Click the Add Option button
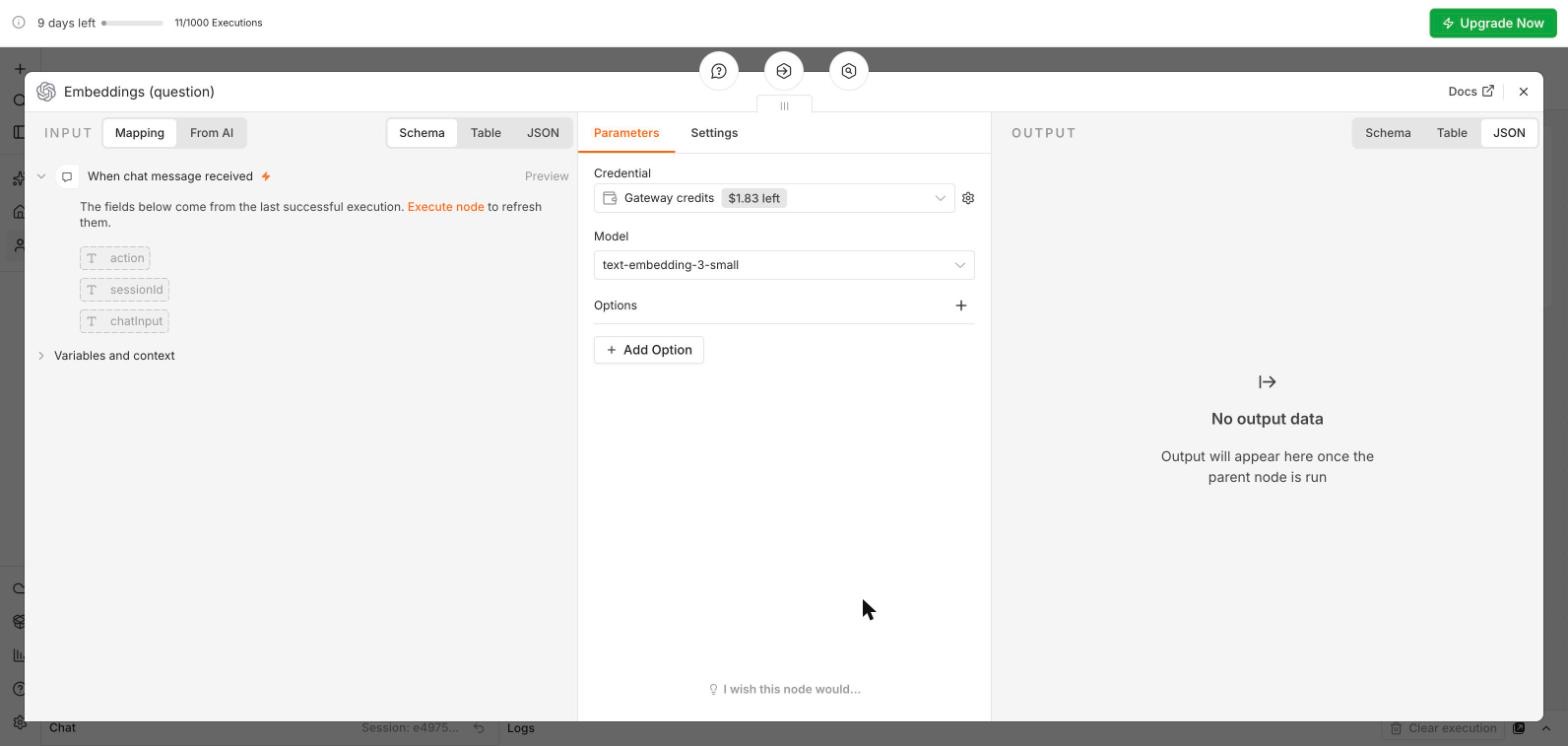The height and width of the screenshot is (746, 1568). (649, 350)
